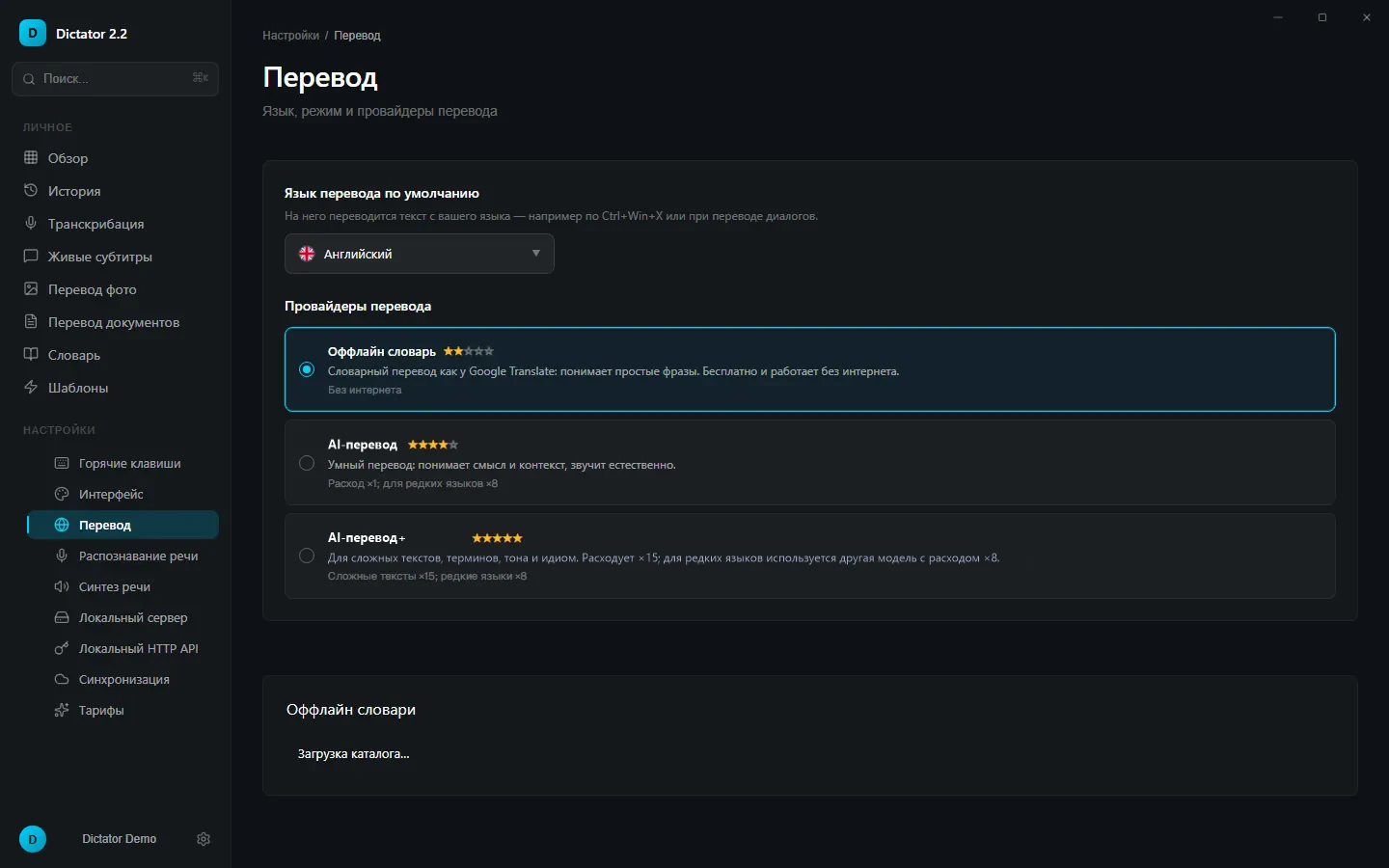Select the Оффлайн словарь radio button

(307, 369)
